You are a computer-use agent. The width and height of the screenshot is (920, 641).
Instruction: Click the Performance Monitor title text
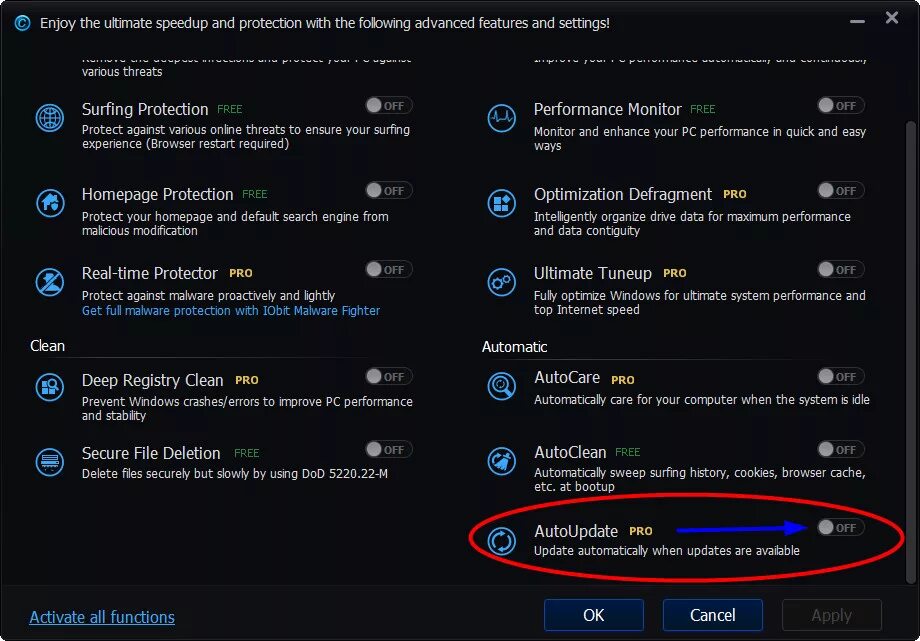pyautogui.click(x=607, y=109)
